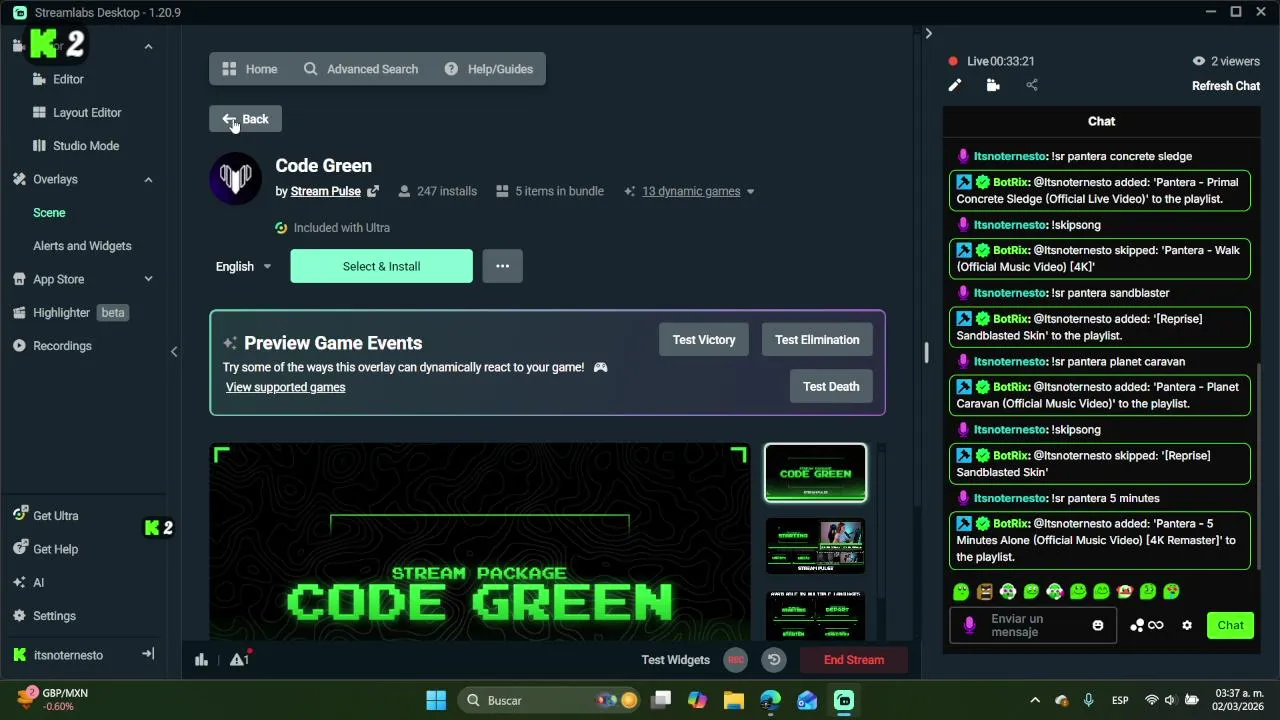Screen dimensions: 1280x720
Task: Click the viewer count eye icon
Action: point(1198,61)
